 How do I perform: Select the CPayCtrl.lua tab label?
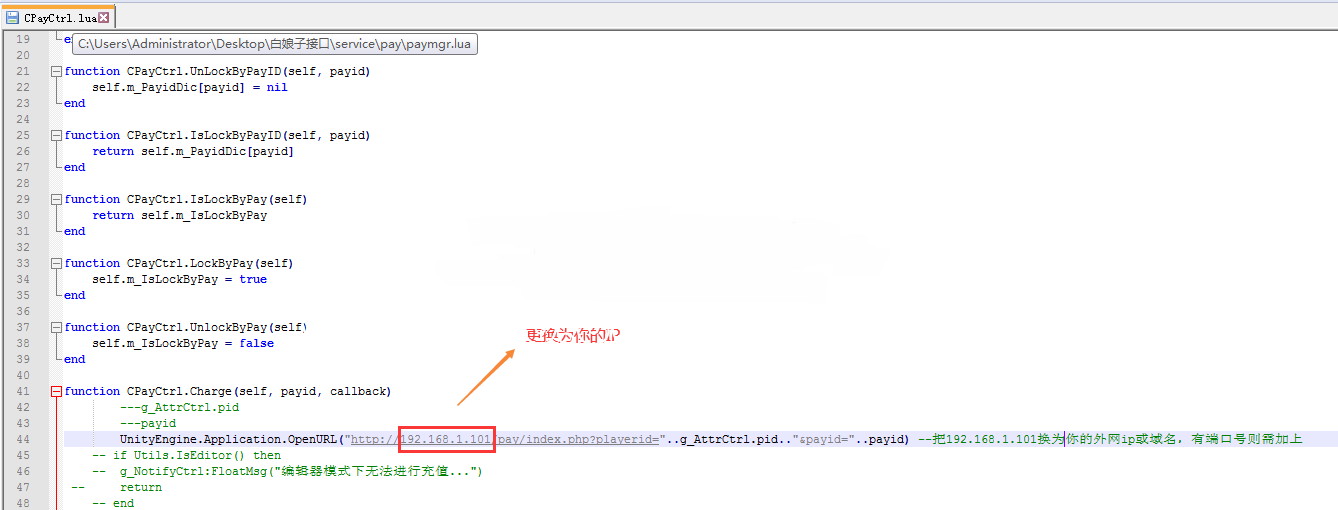tap(59, 17)
